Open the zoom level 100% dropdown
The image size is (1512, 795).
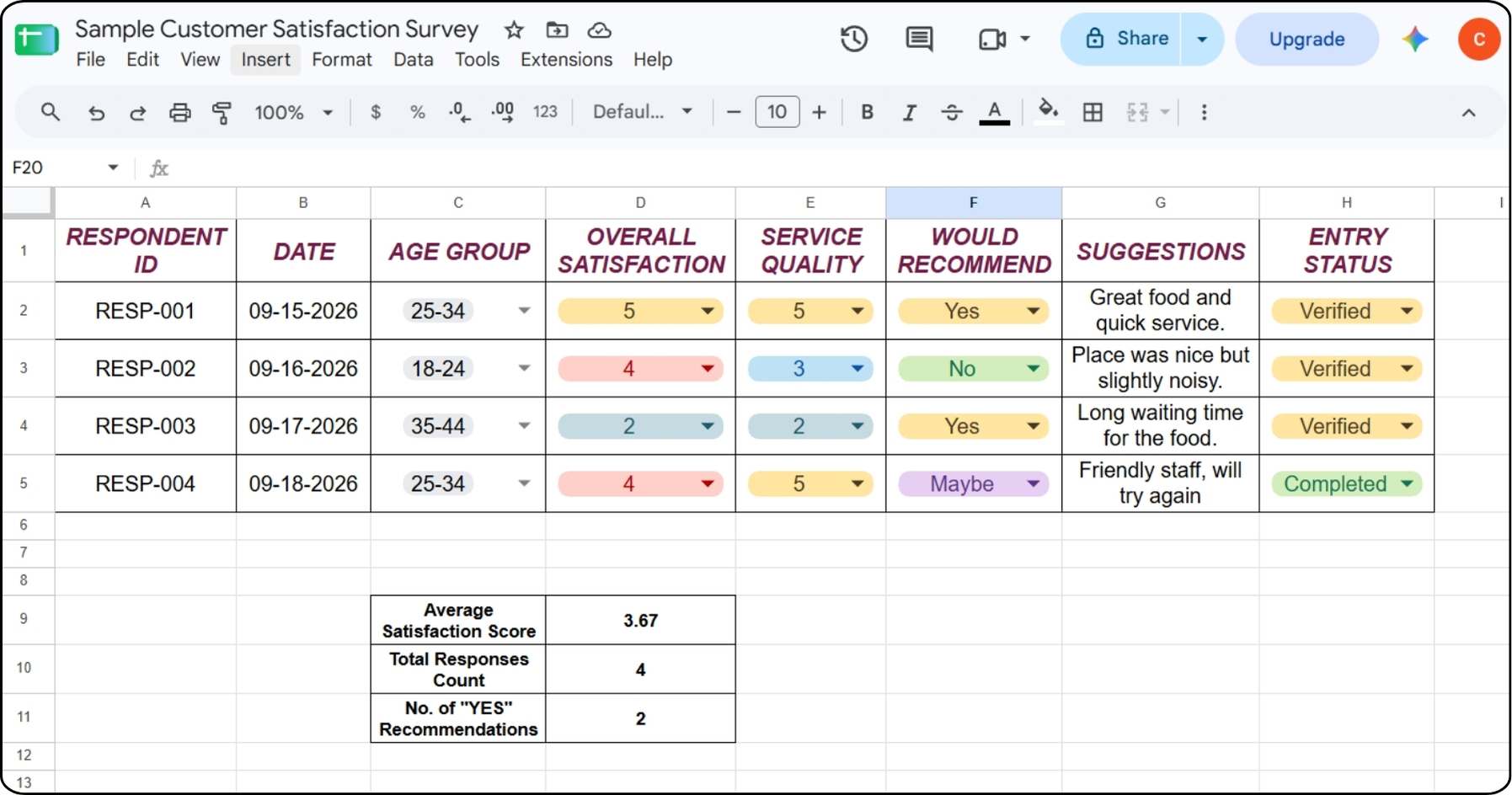(x=294, y=112)
